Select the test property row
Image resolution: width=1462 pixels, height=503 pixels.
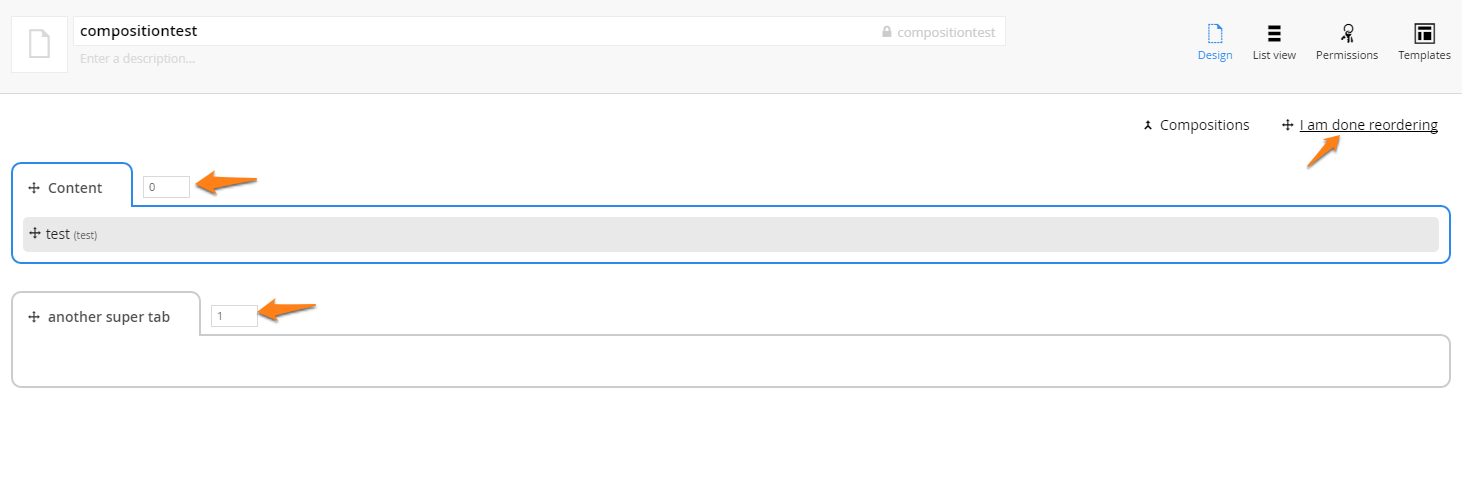[731, 234]
